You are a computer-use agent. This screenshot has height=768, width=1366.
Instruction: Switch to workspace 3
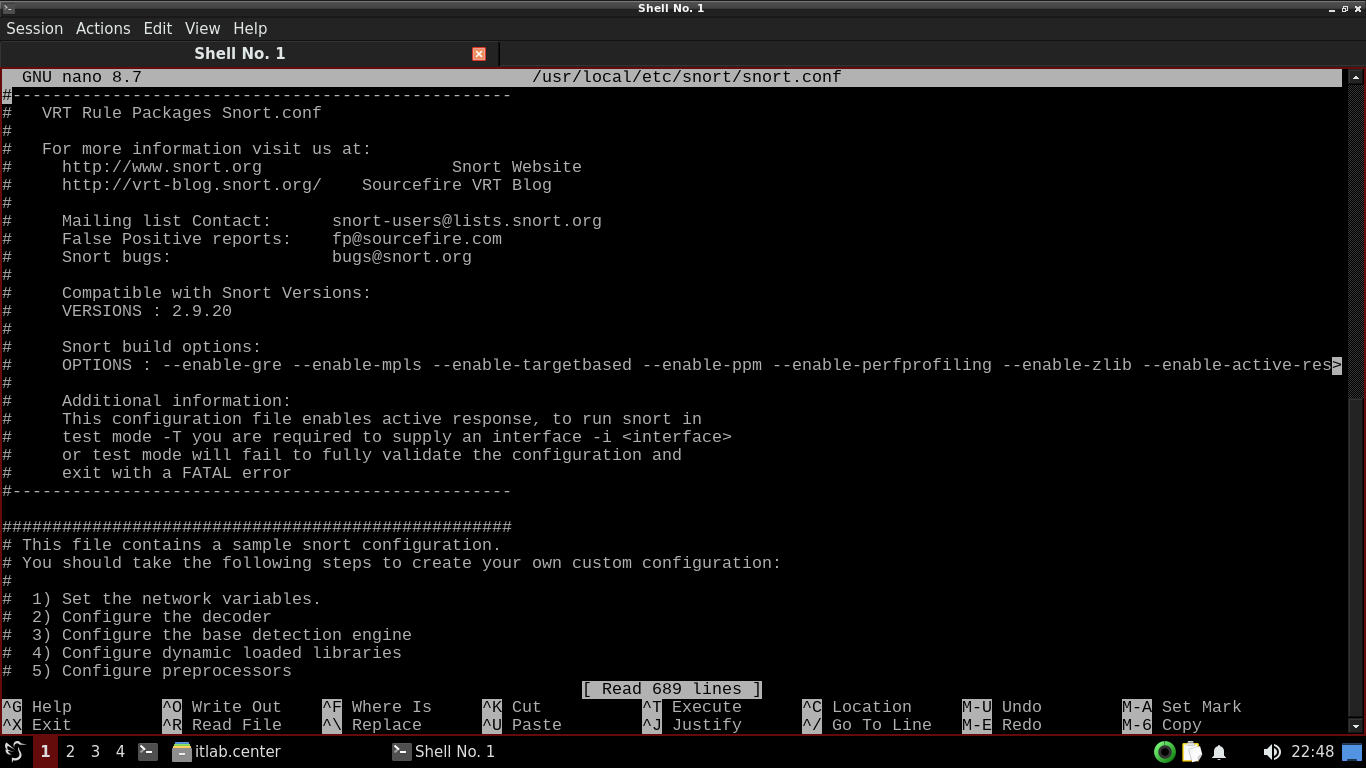pos(95,751)
